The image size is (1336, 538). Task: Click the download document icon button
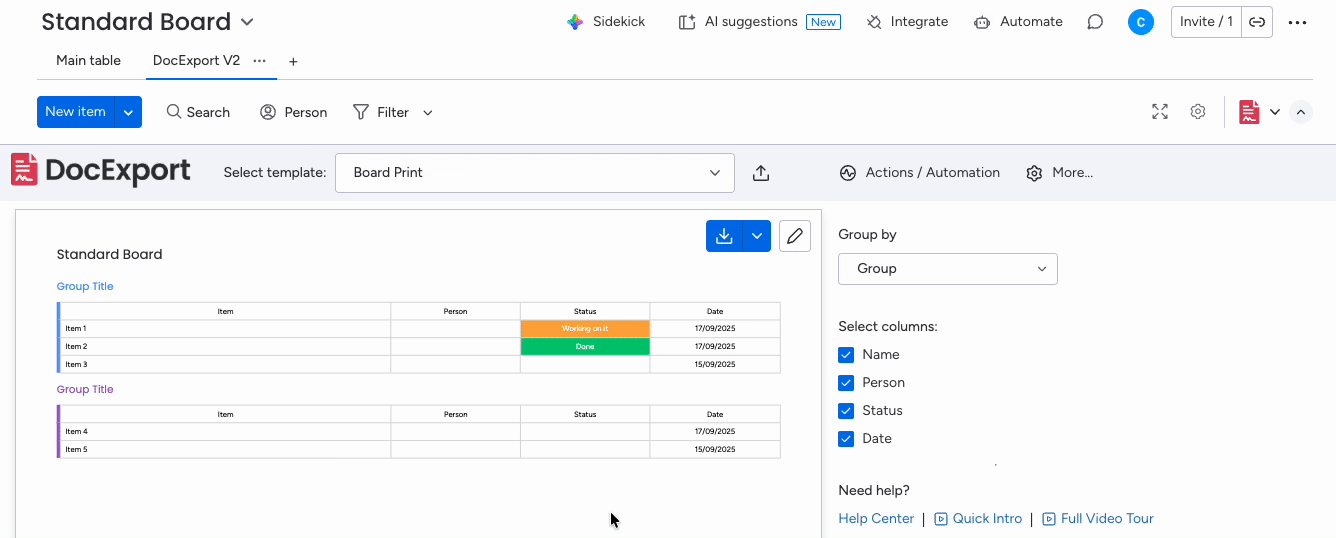click(724, 236)
